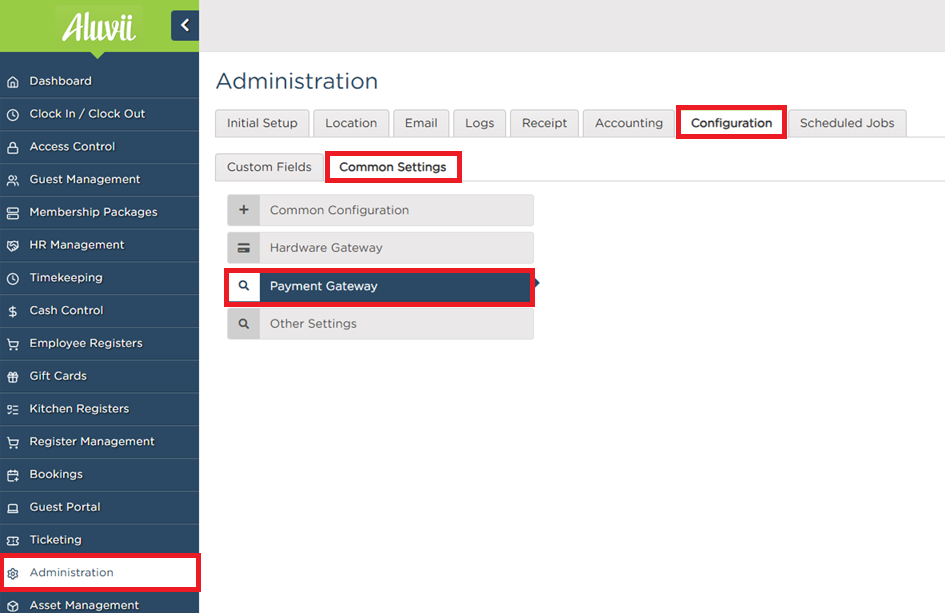Screen dimensions: 945x613
Task: Click the Administration gear icon
Action: coord(13,573)
